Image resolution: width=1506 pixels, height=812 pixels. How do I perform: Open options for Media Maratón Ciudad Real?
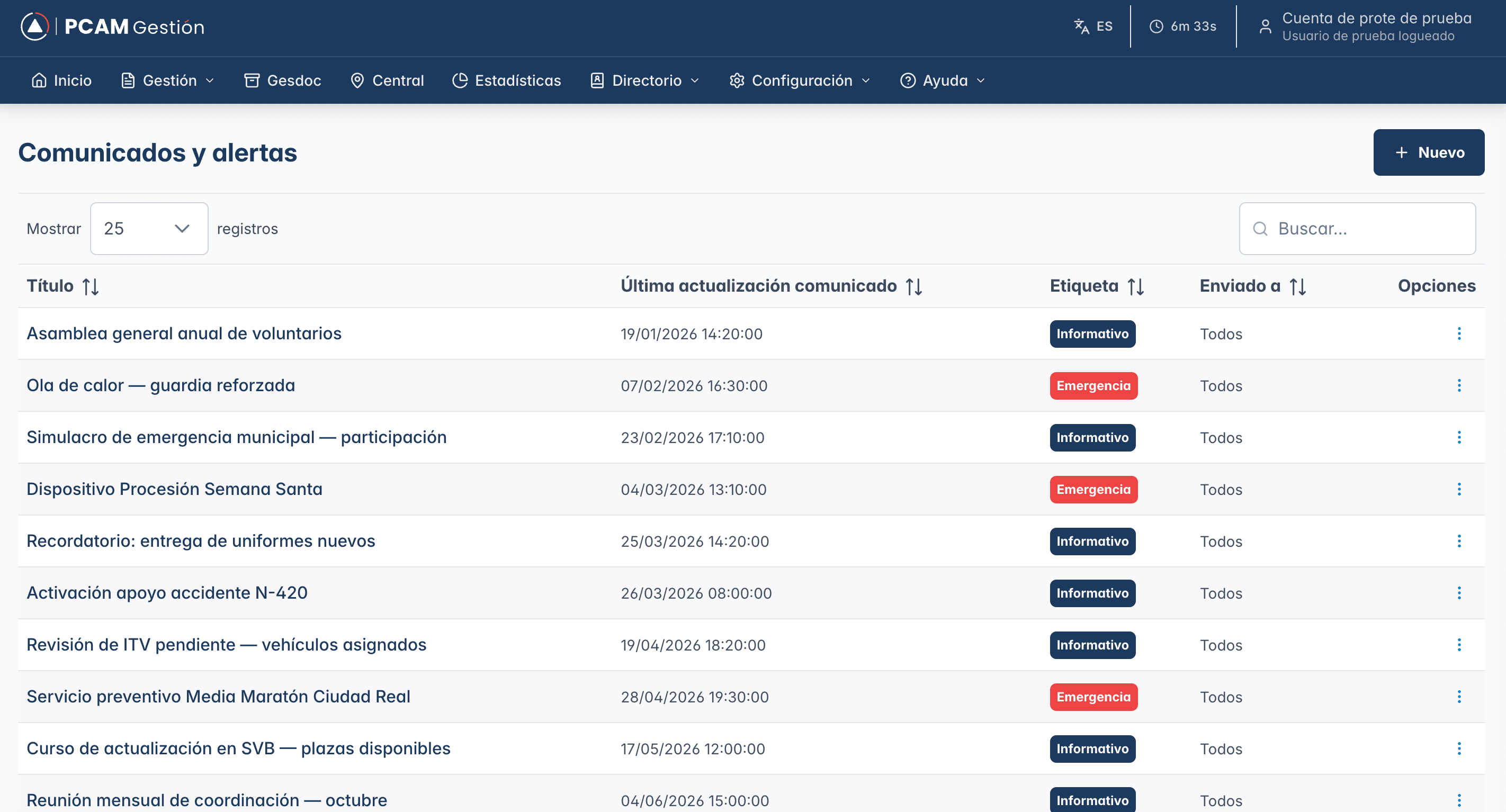point(1459,697)
